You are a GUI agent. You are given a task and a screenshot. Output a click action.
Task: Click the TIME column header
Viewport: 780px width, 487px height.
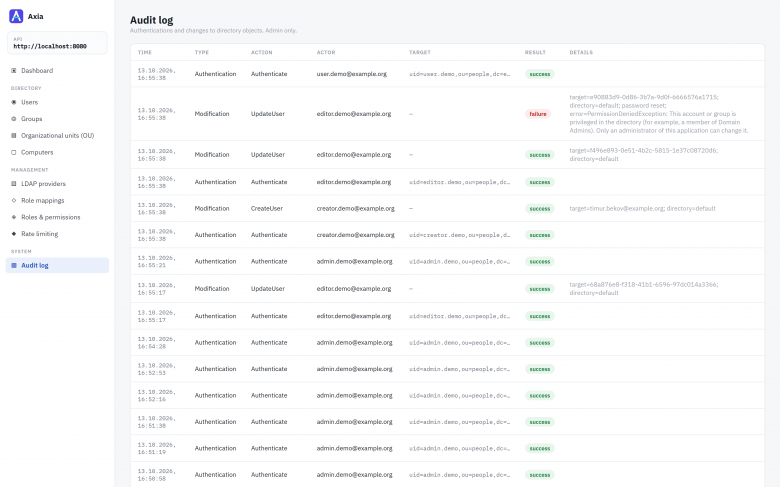coord(145,52)
